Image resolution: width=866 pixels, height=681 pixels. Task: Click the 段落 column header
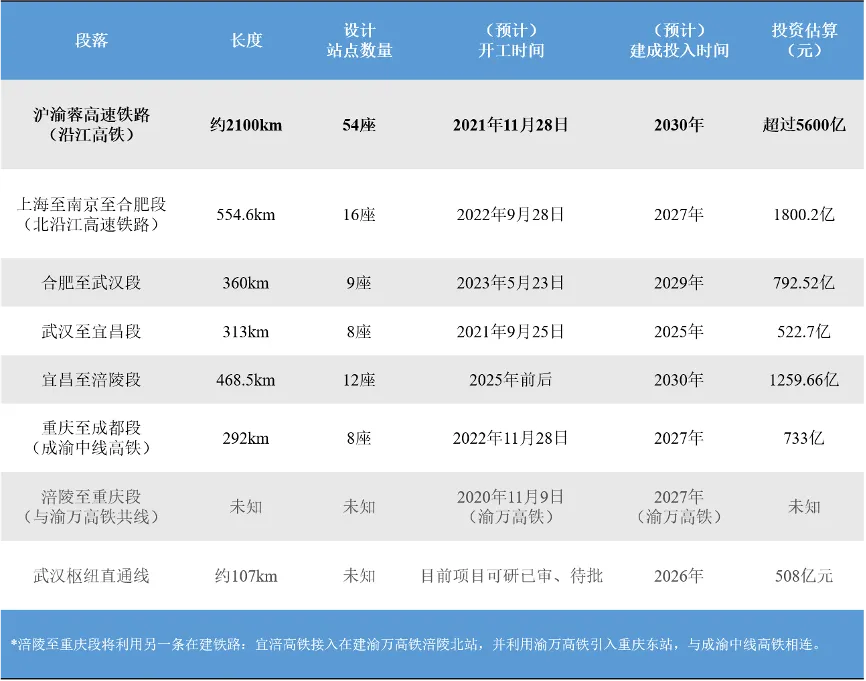[x=91, y=40]
